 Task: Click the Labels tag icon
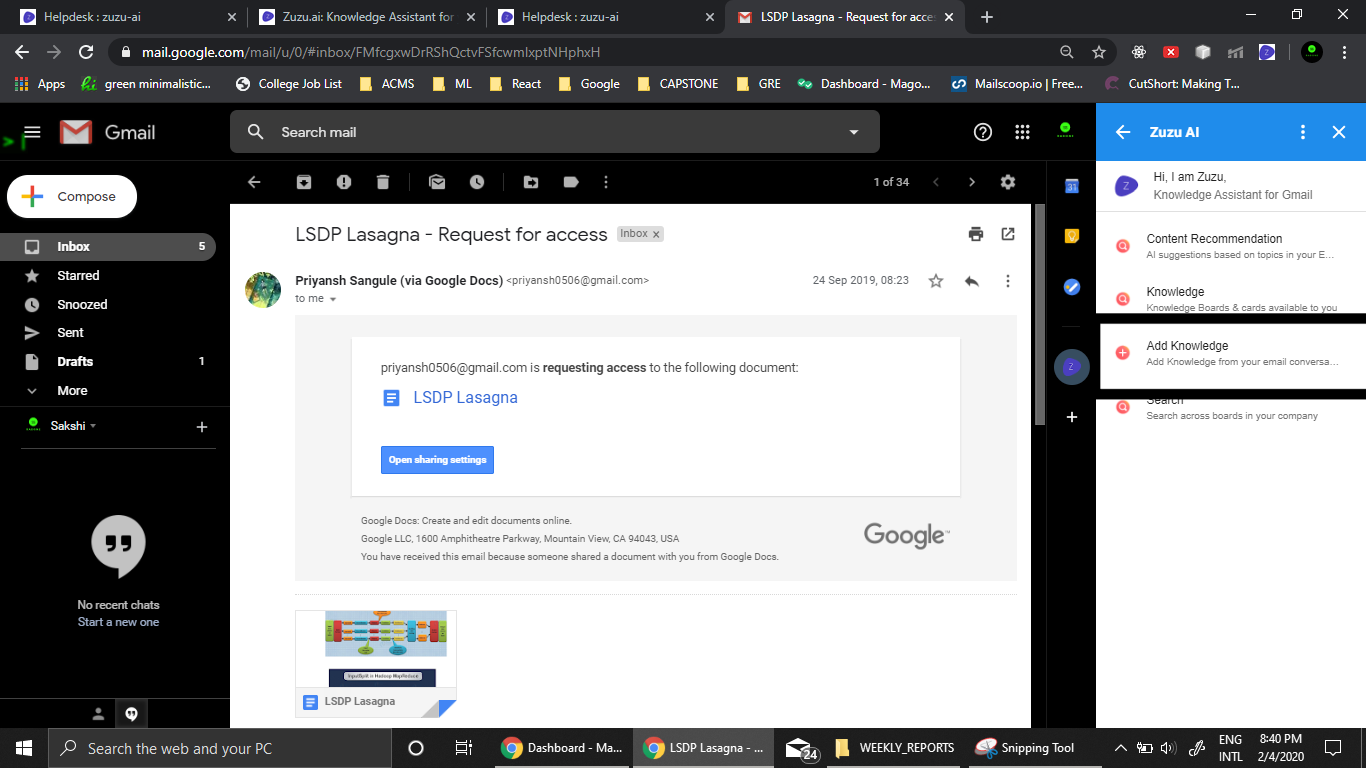tap(571, 182)
